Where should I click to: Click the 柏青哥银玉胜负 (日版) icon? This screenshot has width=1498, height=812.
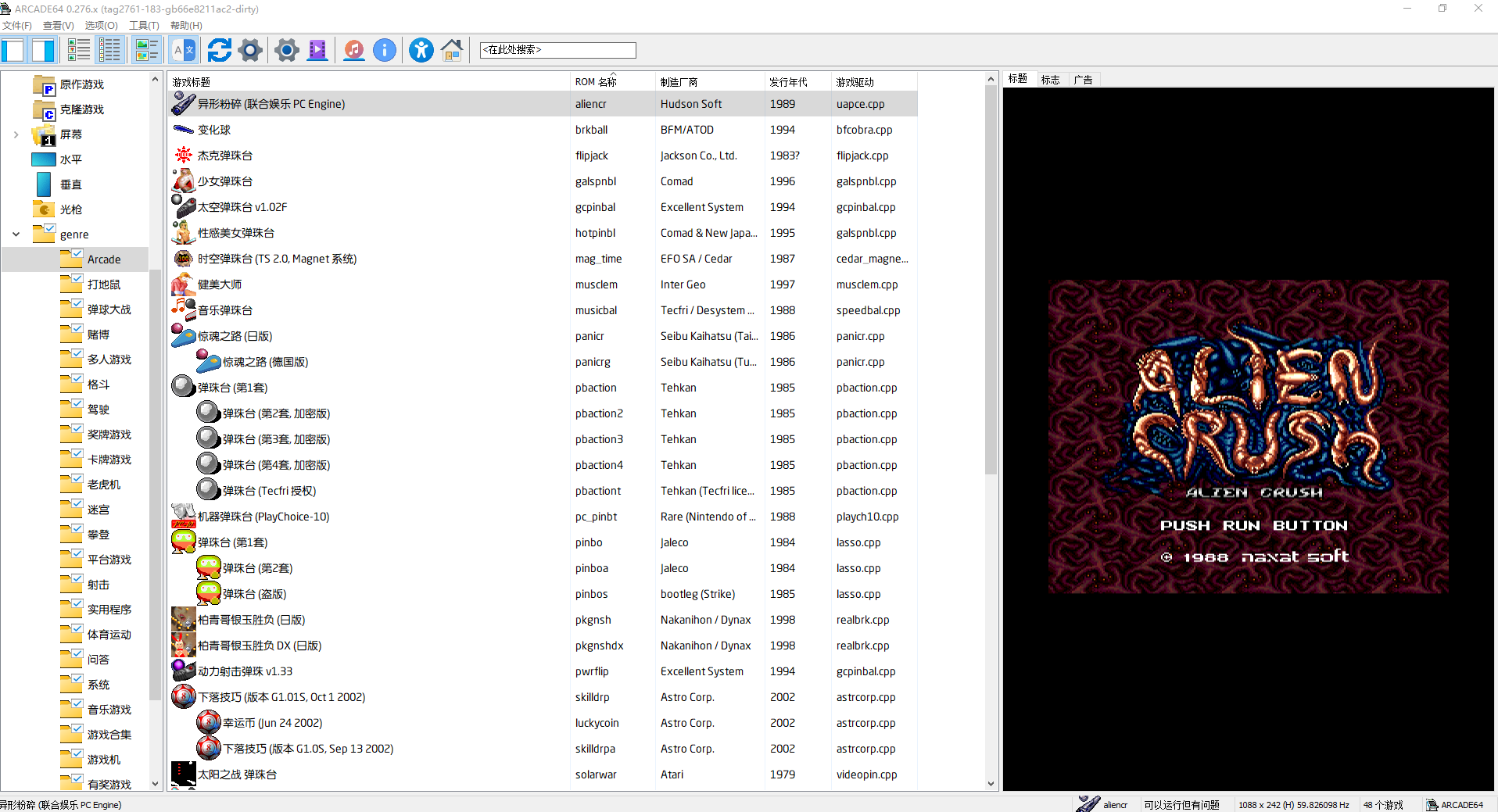point(184,620)
